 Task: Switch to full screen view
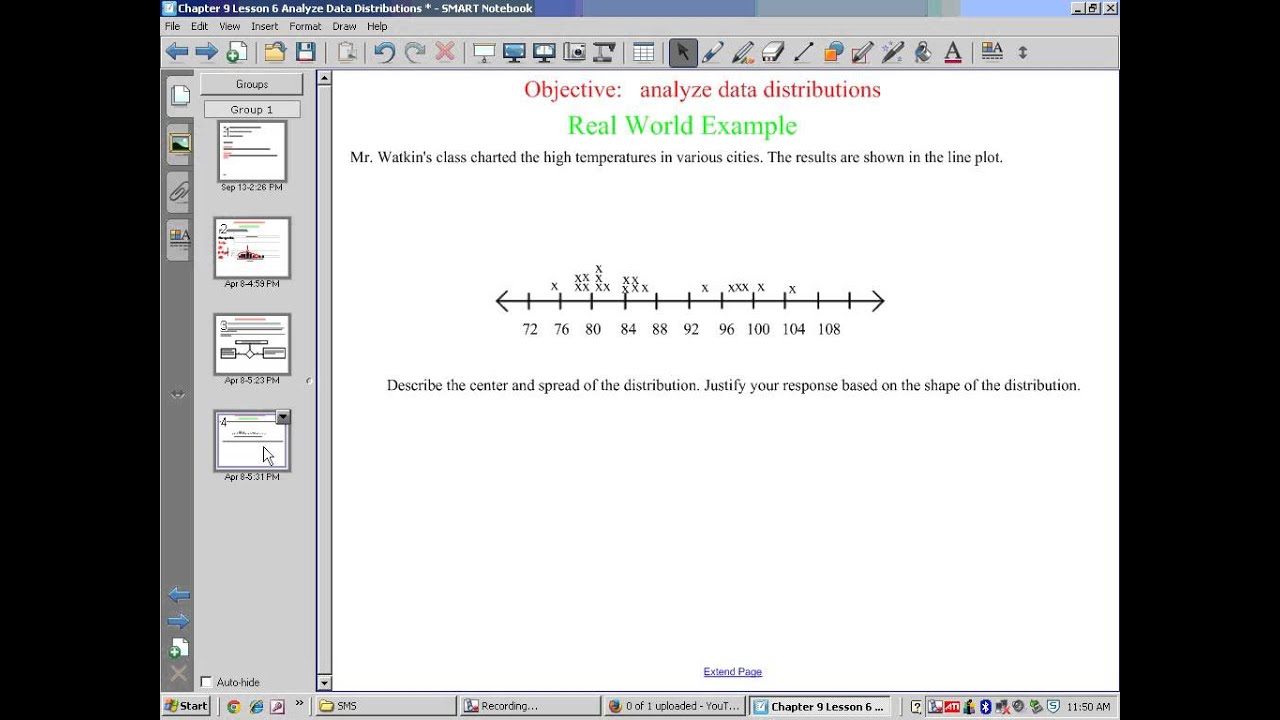click(x=514, y=52)
